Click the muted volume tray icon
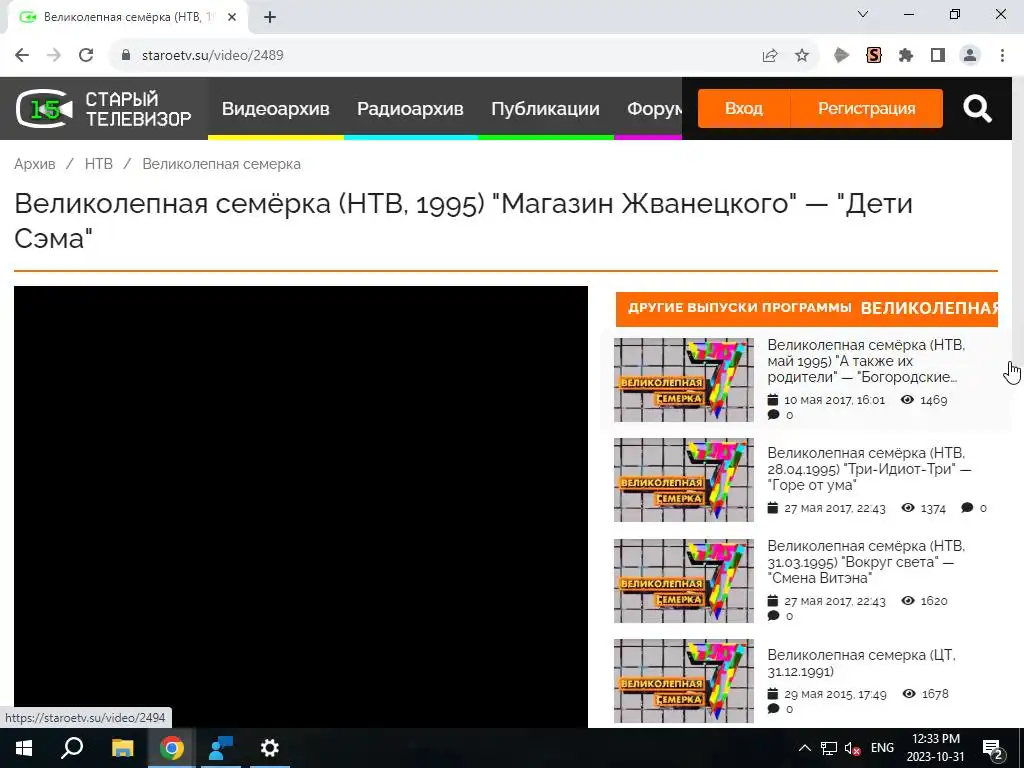Image resolution: width=1024 pixels, height=768 pixels. coord(852,748)
